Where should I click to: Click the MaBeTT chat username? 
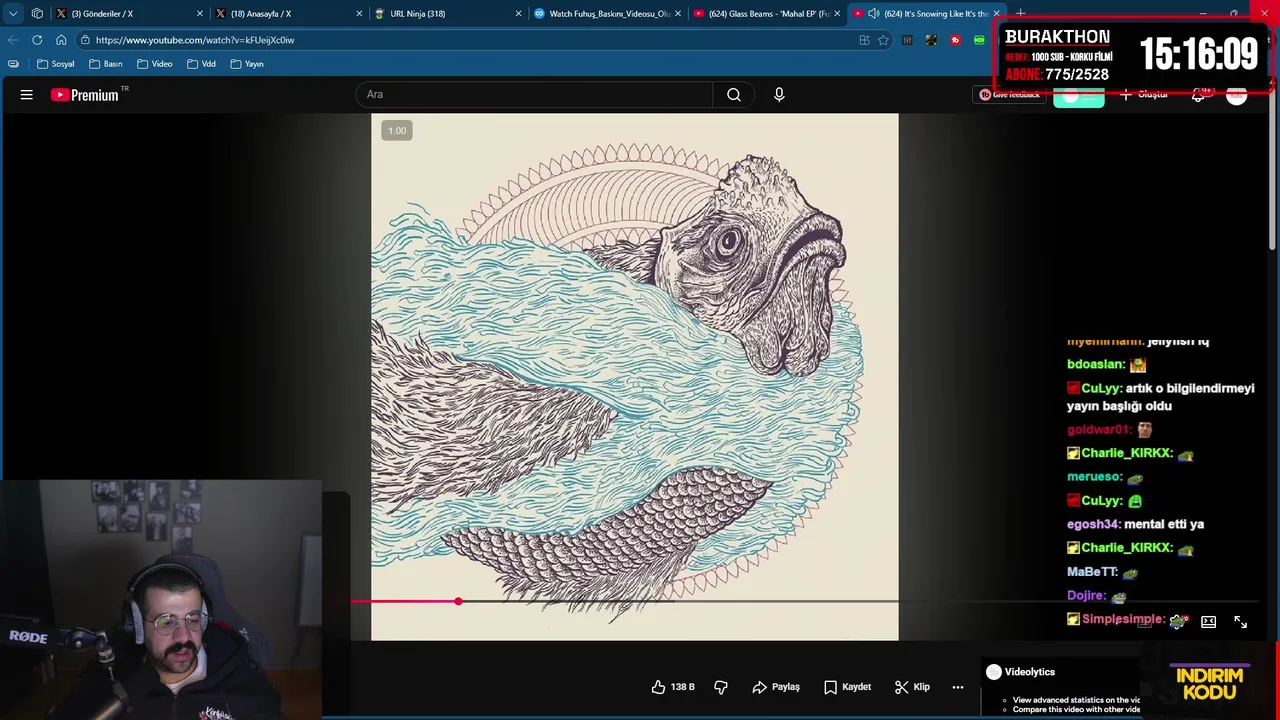(x=1092, y=572)
